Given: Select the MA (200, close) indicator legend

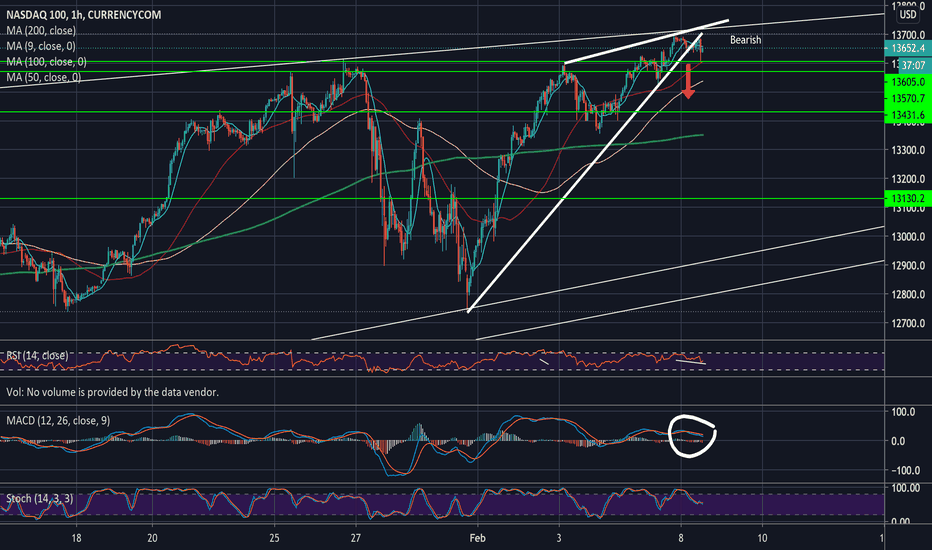Looking at the screenshot, I should point(41,30).
